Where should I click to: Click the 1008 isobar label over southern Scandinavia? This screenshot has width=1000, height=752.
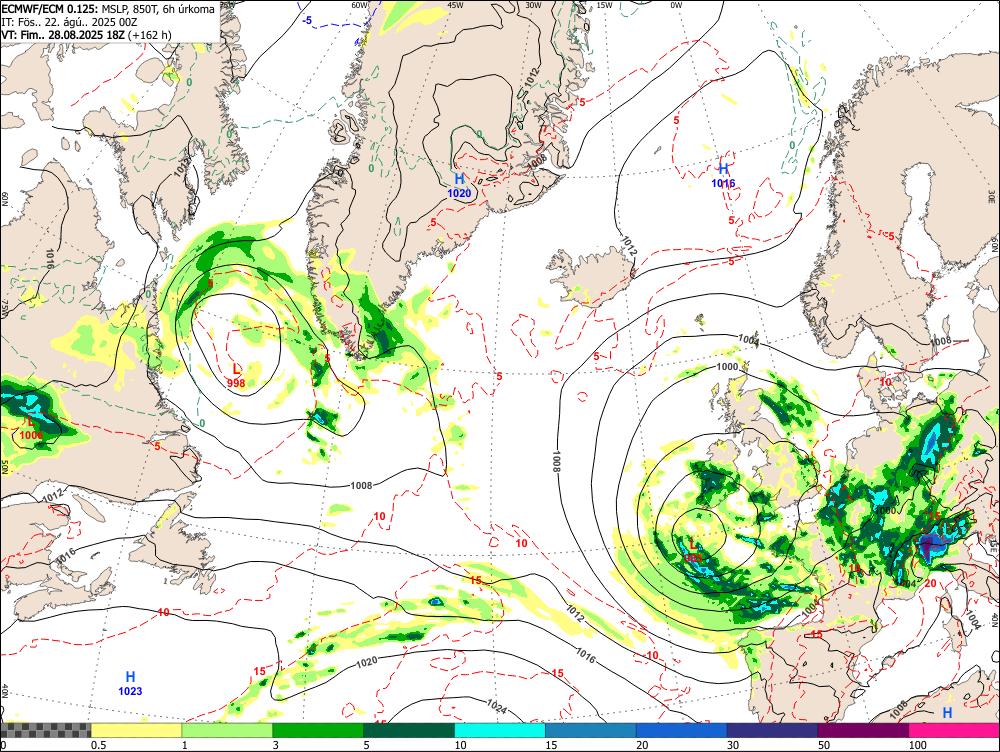click(941, 341)
